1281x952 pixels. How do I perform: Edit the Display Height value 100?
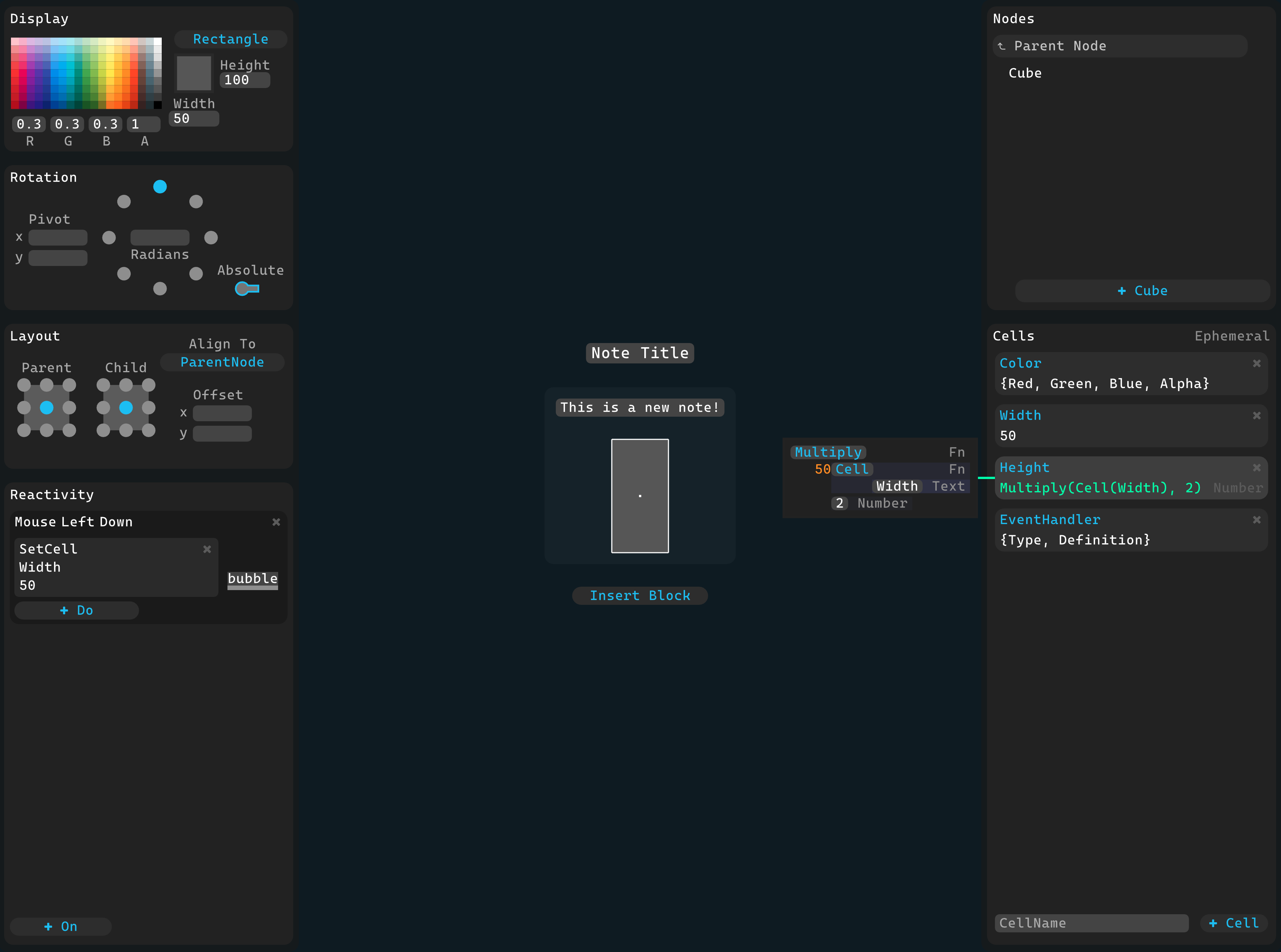[x=245, y=80]
